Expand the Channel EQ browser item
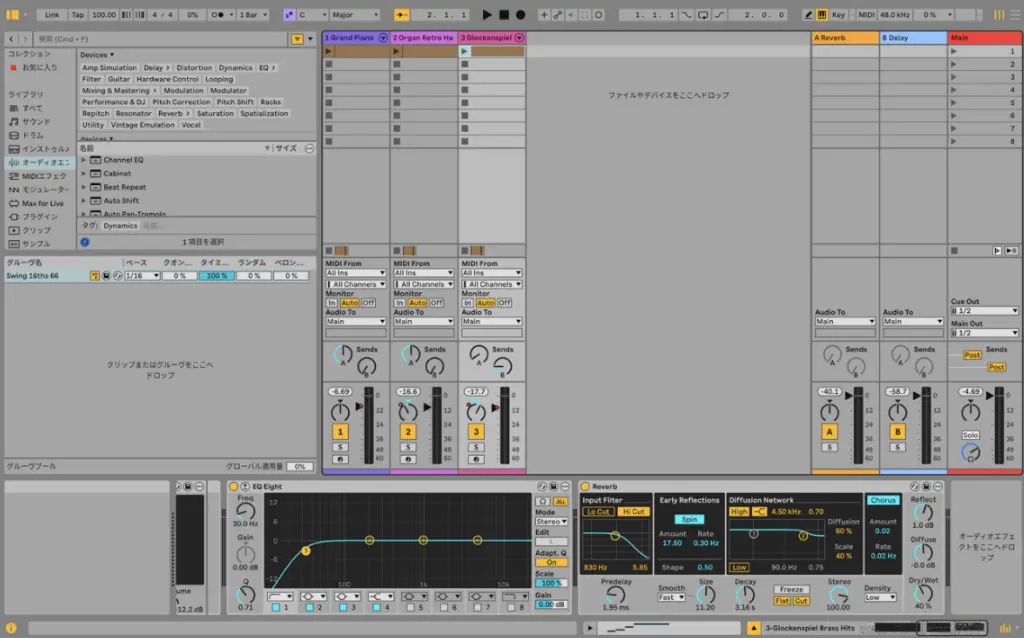 (84, 160)
